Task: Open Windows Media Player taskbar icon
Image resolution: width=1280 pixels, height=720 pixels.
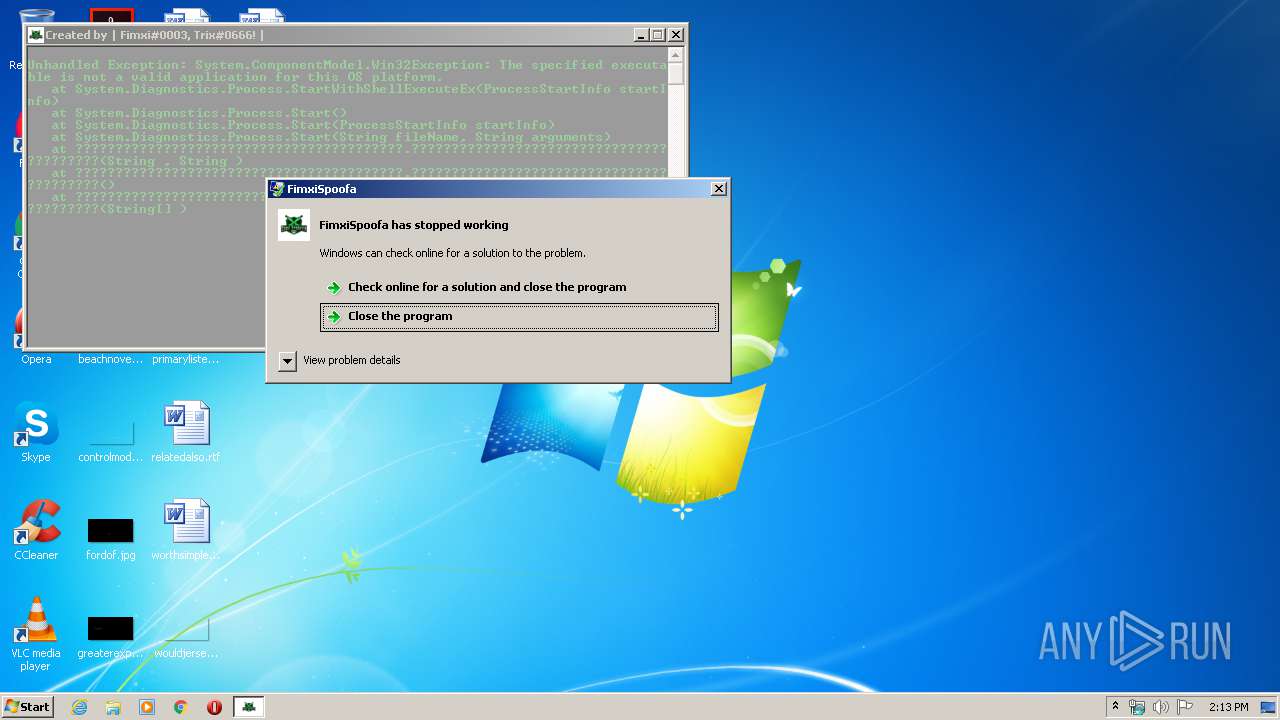Action: 147,707
